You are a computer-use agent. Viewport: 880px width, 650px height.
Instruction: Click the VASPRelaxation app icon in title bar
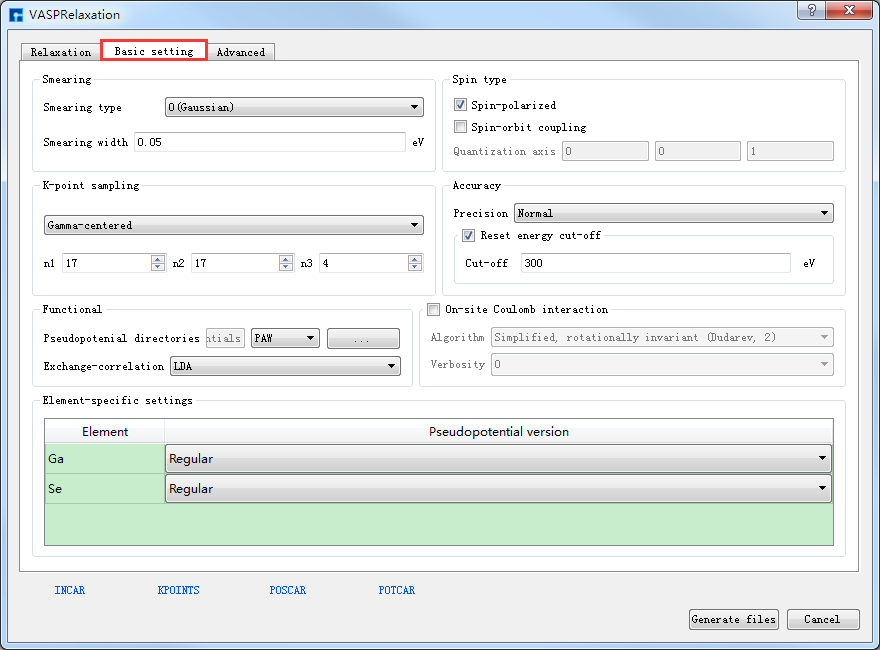(15, 15)
